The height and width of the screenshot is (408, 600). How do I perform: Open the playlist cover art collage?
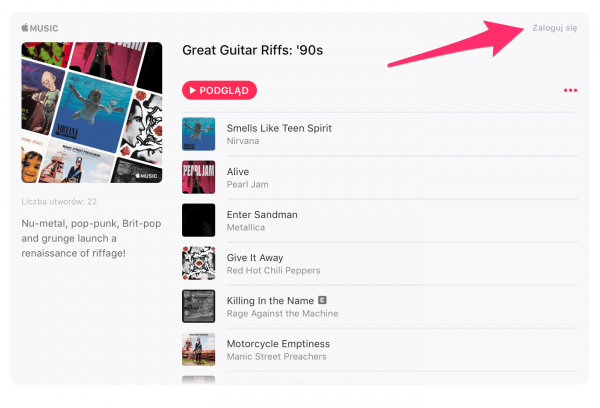click(91, 113)
